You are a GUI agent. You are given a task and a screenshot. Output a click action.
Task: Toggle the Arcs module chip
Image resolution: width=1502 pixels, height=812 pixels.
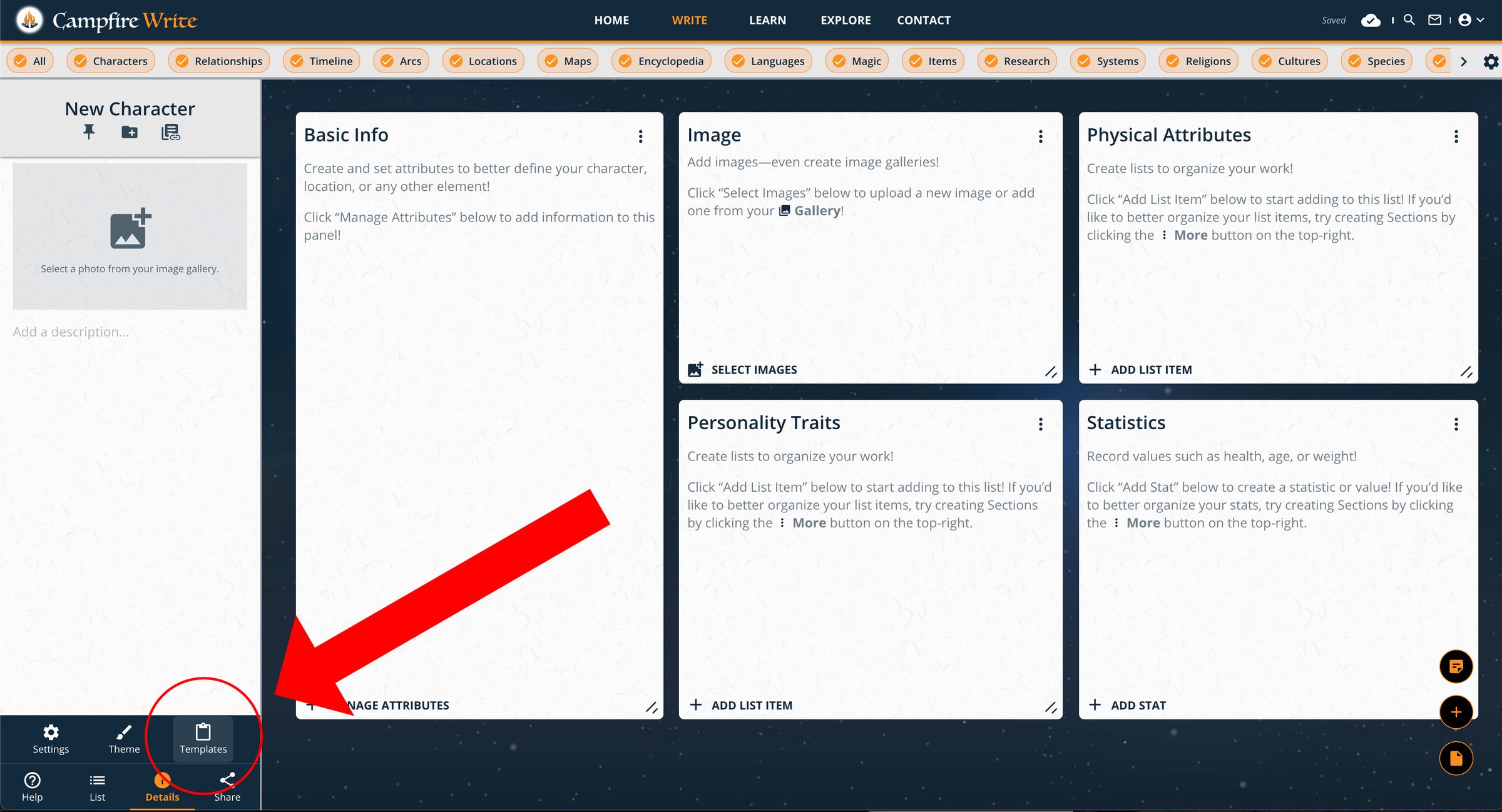(x=401, y=61)
